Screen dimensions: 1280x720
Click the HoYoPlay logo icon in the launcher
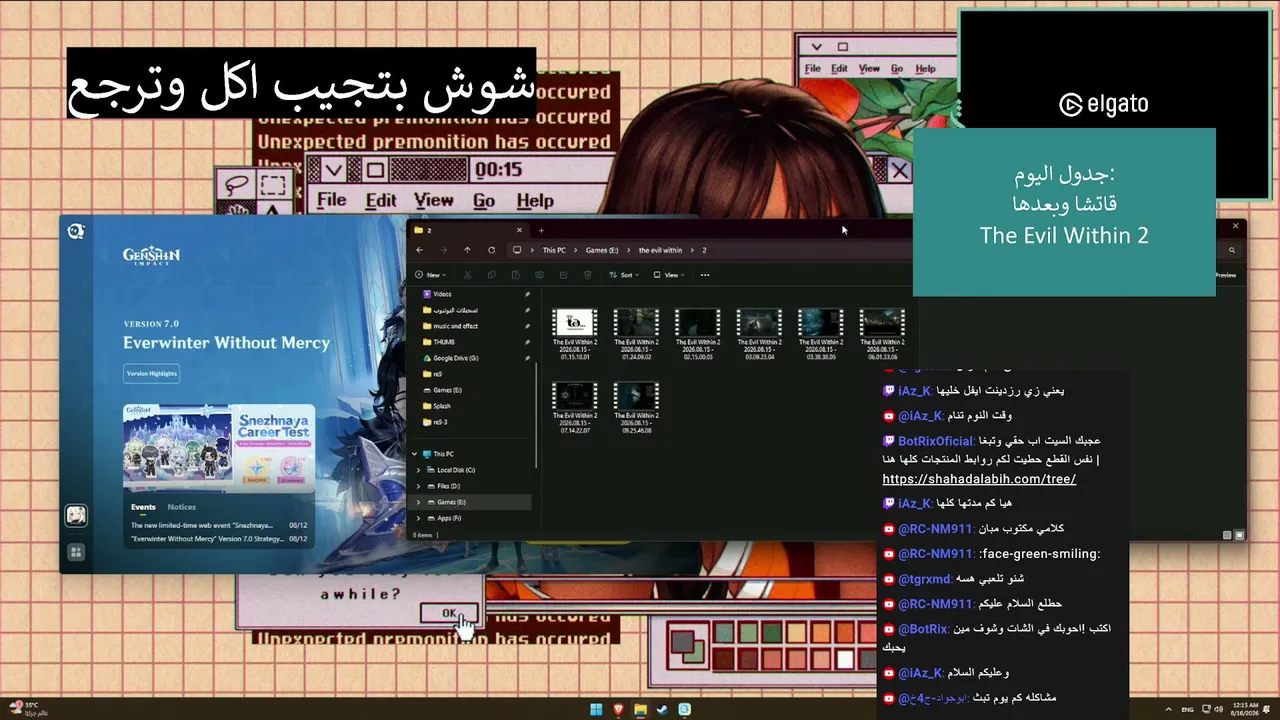(76, 232)
